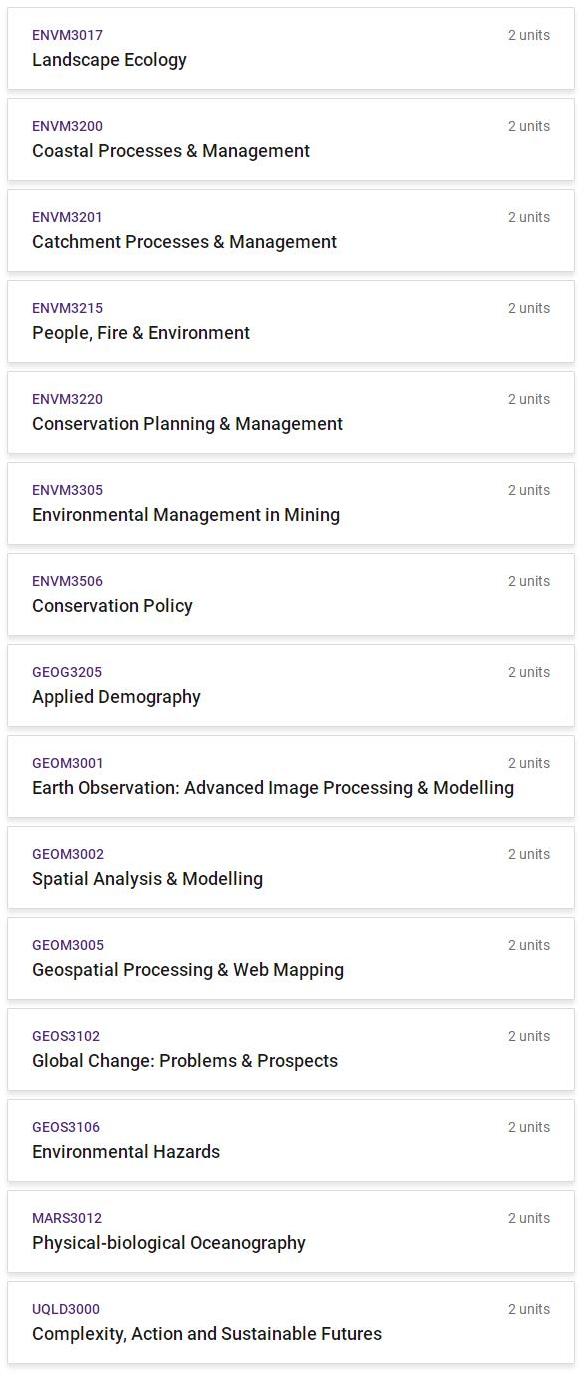Screen dimensions: 587x1376
Task: Select the ENVM3200 course code link
Action: point(67,126)
